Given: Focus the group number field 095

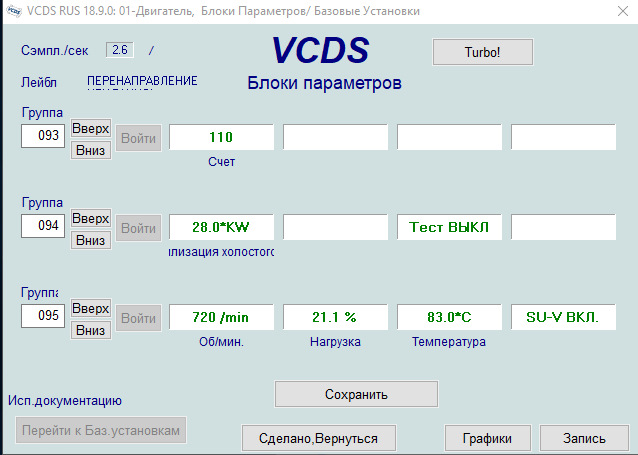Looking at the screenshot, I should pyautogui.click(x=43, y=315).
